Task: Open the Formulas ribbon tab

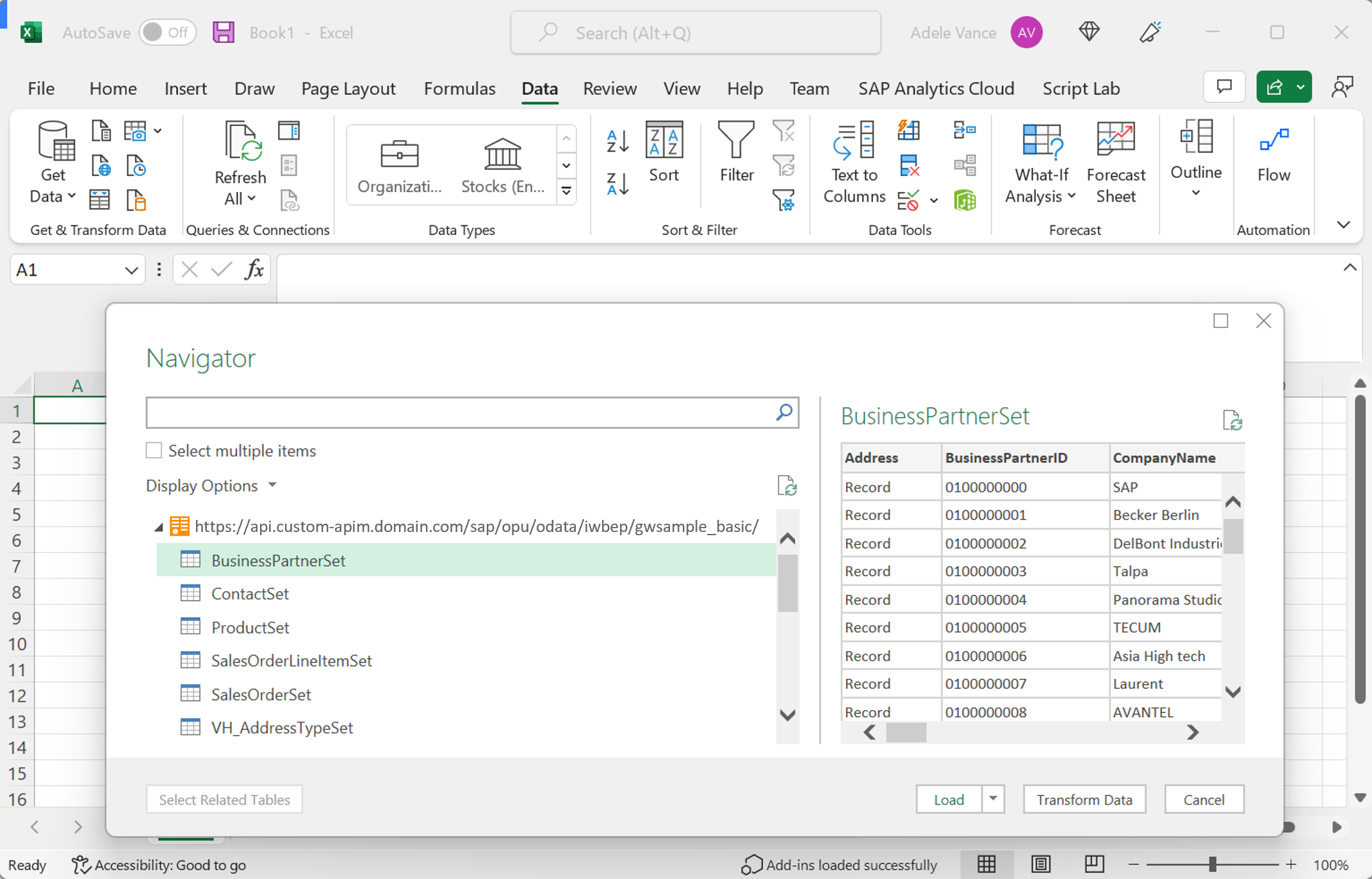Action: tap(460, 88)
